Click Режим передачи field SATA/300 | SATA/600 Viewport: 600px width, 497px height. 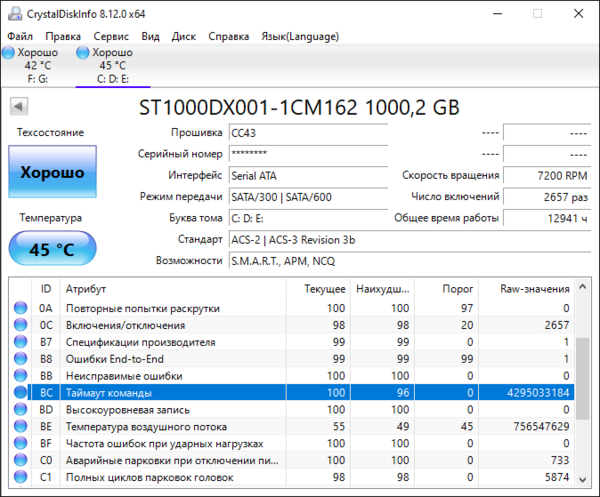(x=308, y=197)
